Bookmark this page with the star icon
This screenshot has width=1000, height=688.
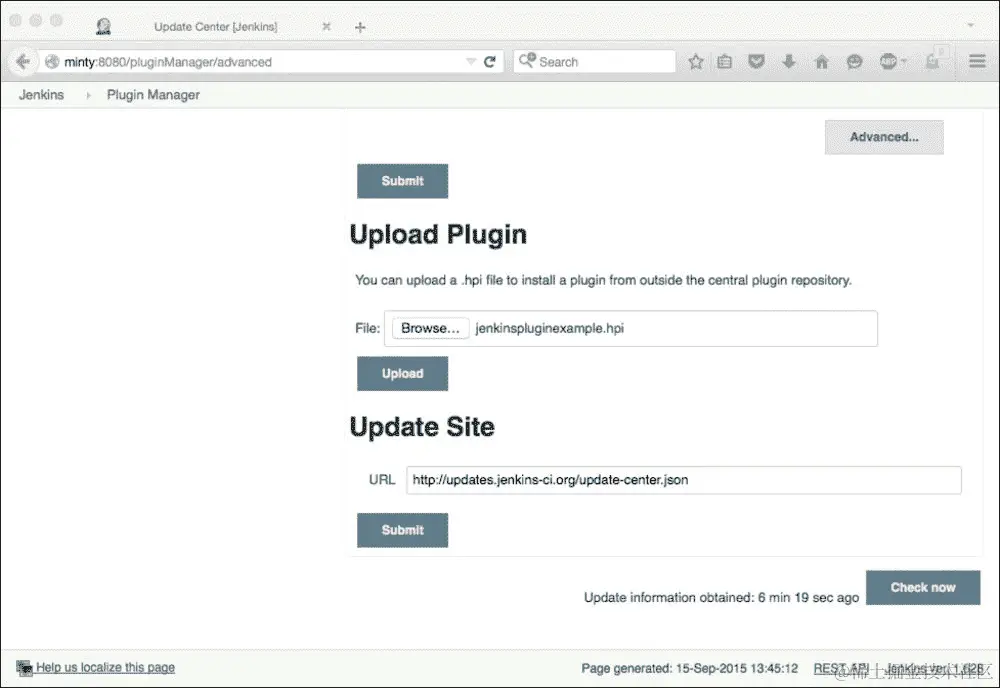click(696, 62)
